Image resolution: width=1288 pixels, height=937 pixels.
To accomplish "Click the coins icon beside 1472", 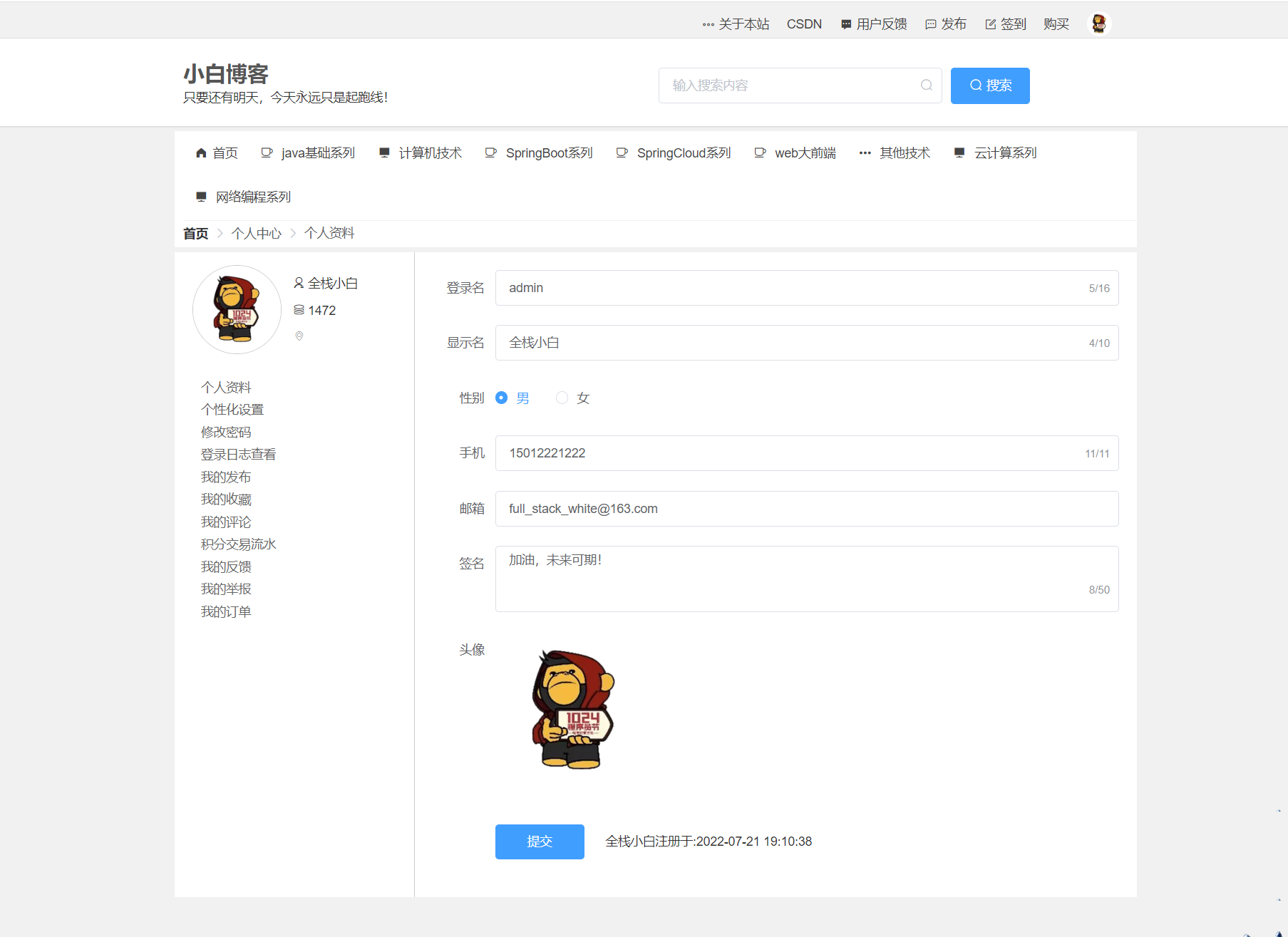I will coord(299,310).
